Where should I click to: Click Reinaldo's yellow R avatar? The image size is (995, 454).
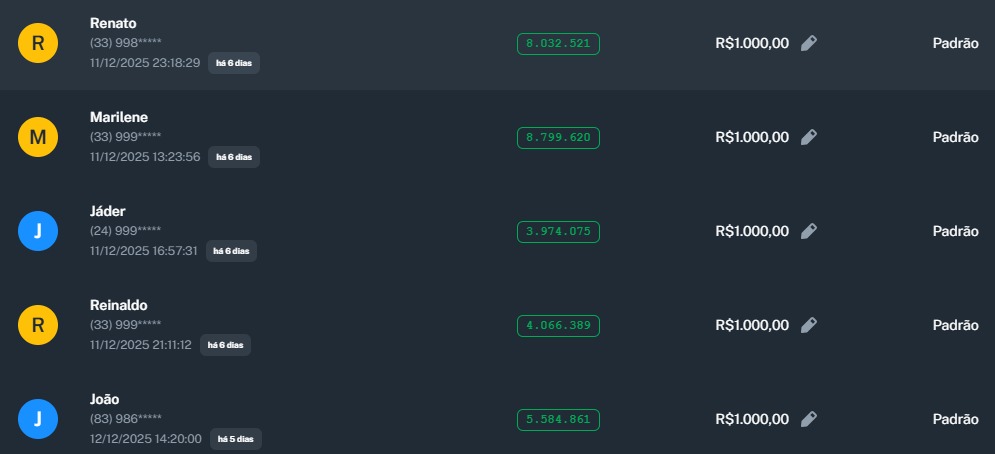pyautogui.click(x=38, y=325)
